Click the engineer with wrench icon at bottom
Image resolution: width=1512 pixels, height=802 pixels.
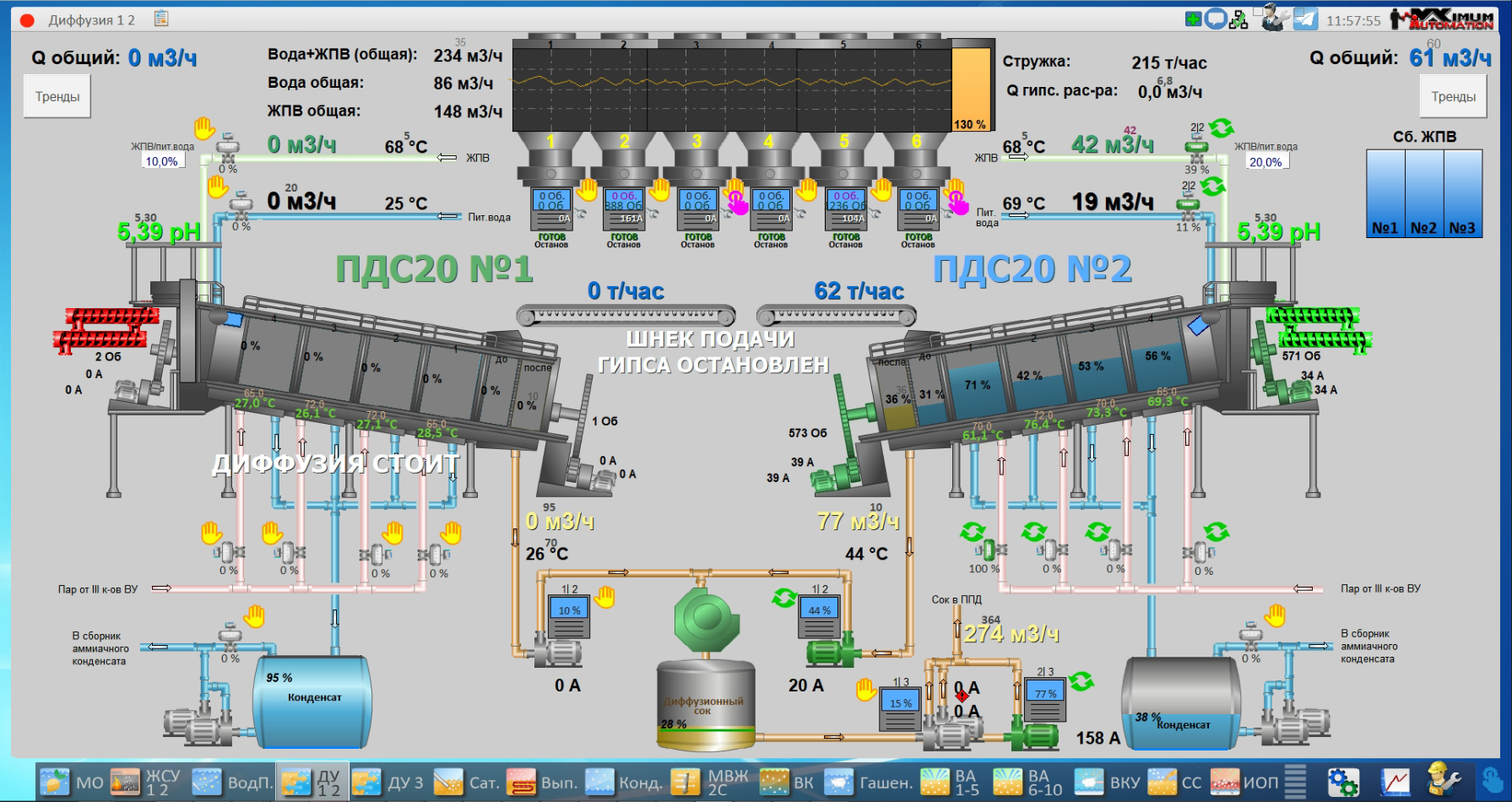[x=1443, y=781]
